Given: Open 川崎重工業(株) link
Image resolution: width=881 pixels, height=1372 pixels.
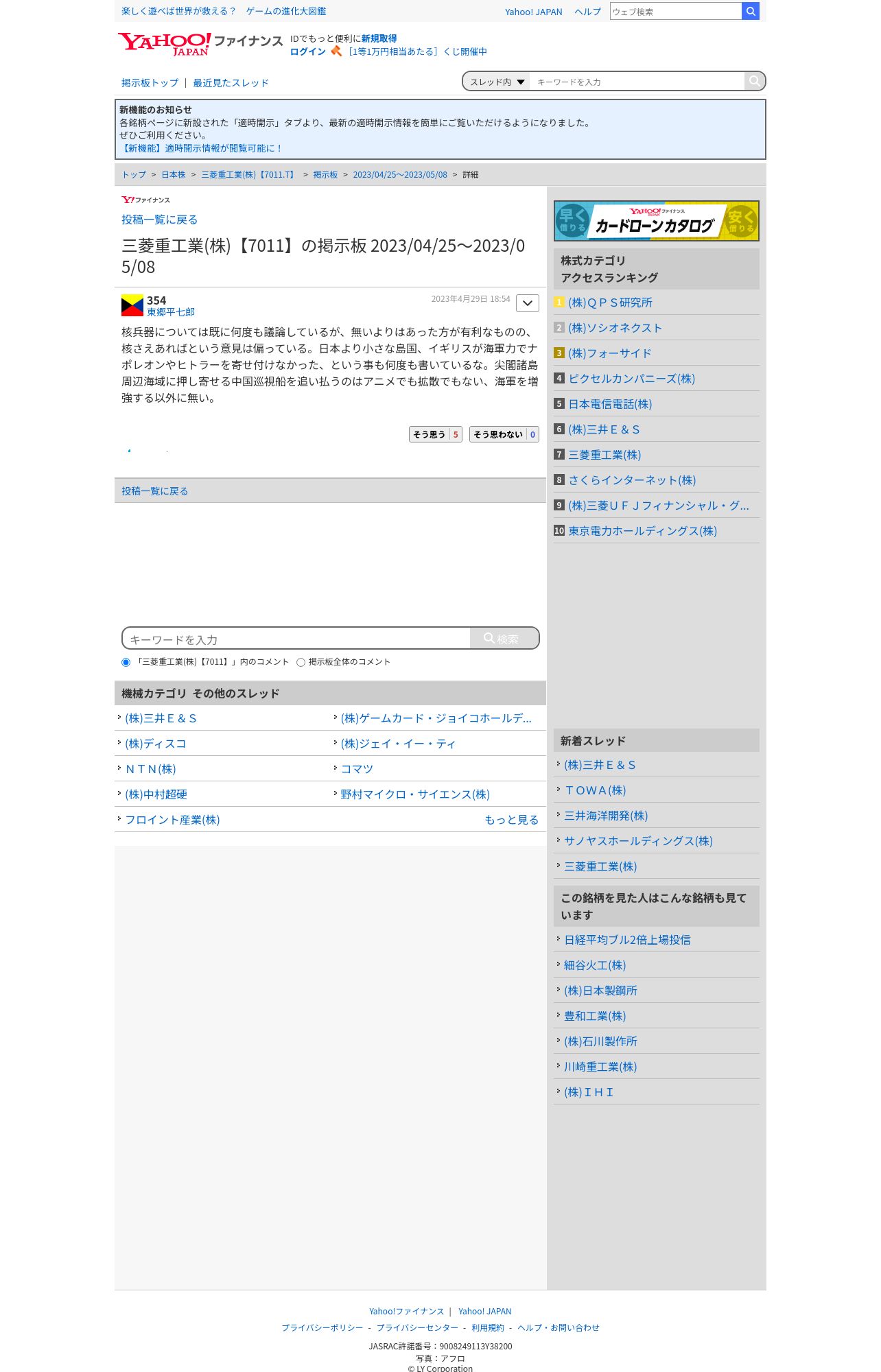Looking at the screenshot, I should (x=600, y=1067).
